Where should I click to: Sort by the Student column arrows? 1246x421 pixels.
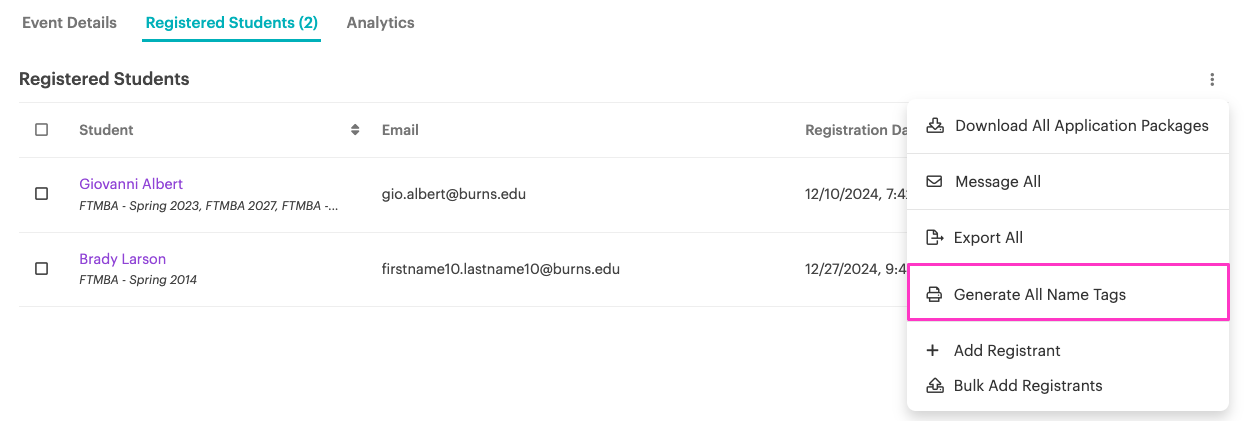tap(355, 130)
